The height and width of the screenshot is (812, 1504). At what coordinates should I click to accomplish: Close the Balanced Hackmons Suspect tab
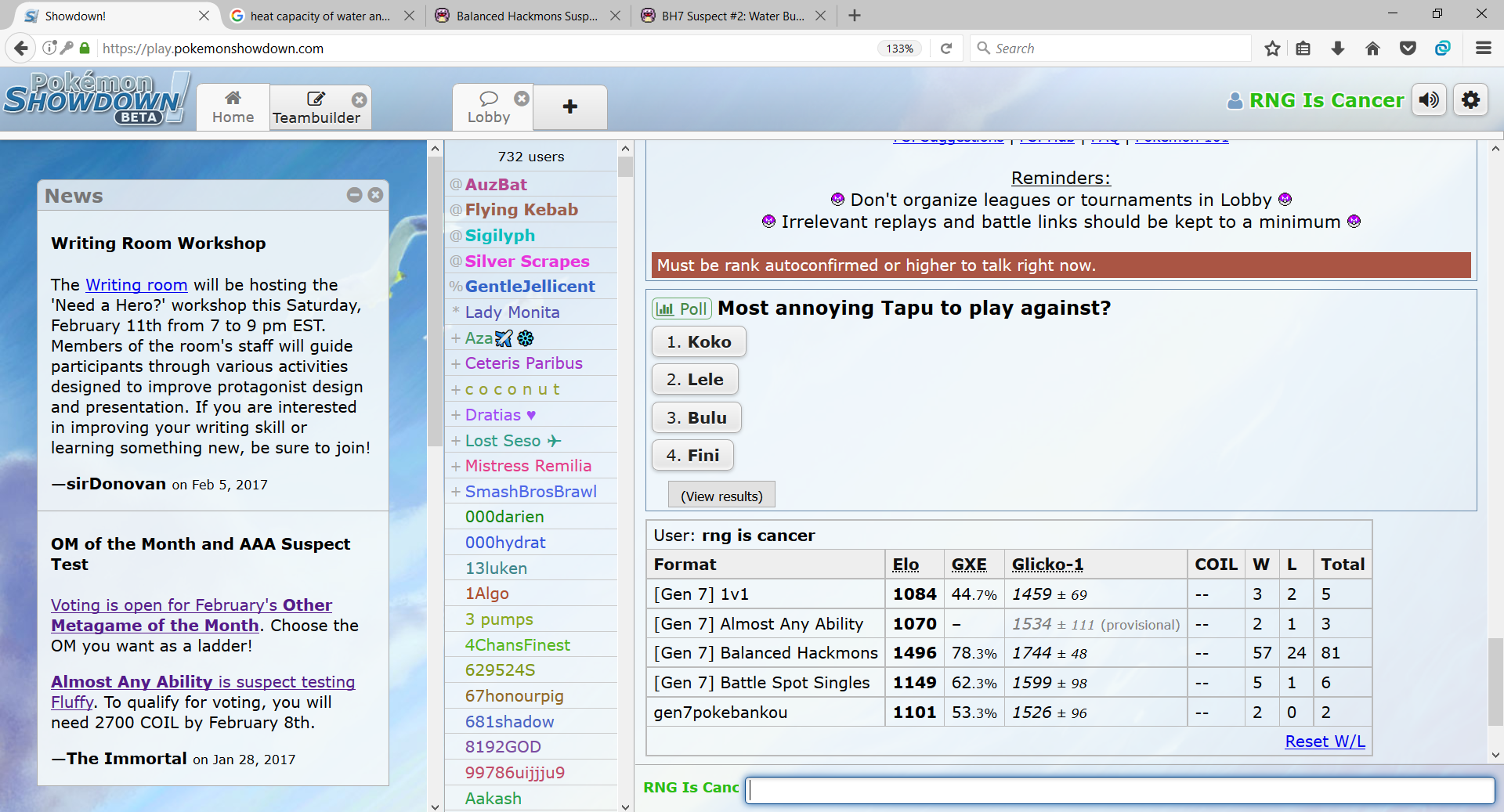[616, 16]
